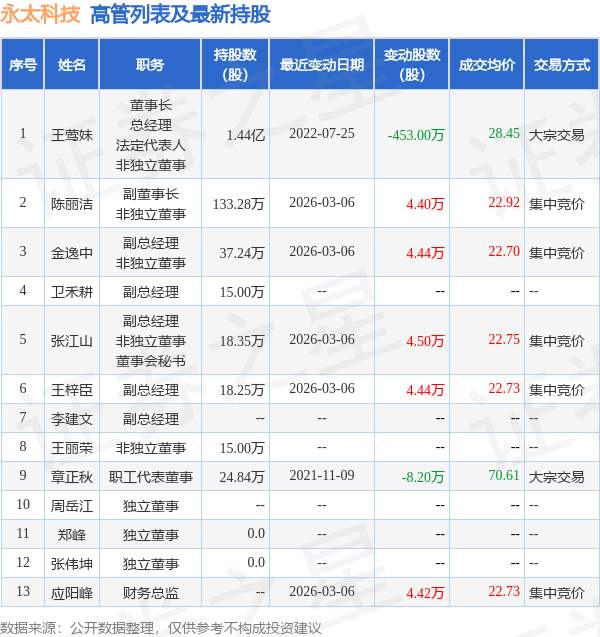Click 22.73 in 王梓臣's row
The image size is (600, 637).
click(504, 388)
